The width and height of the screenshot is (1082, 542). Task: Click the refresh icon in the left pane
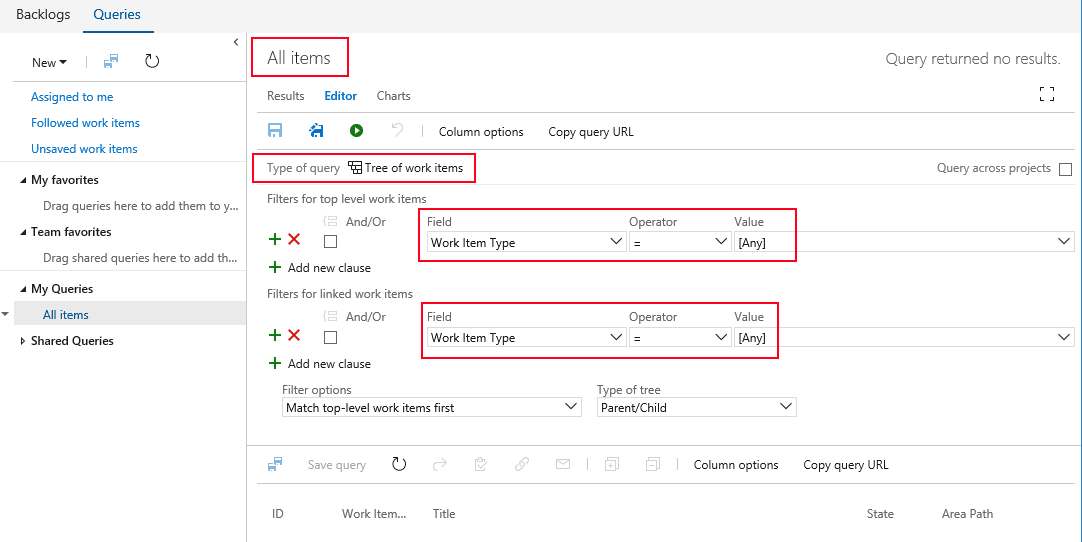point(152,62)
